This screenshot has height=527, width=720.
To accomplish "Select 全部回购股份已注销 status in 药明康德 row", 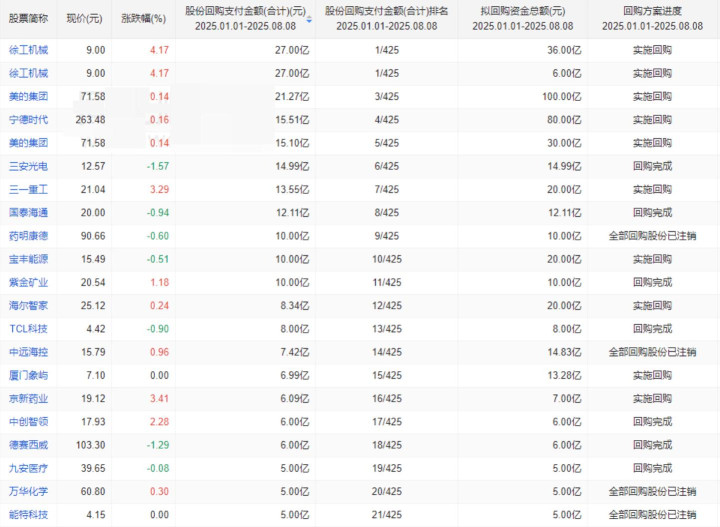I will tap(652, 236).
